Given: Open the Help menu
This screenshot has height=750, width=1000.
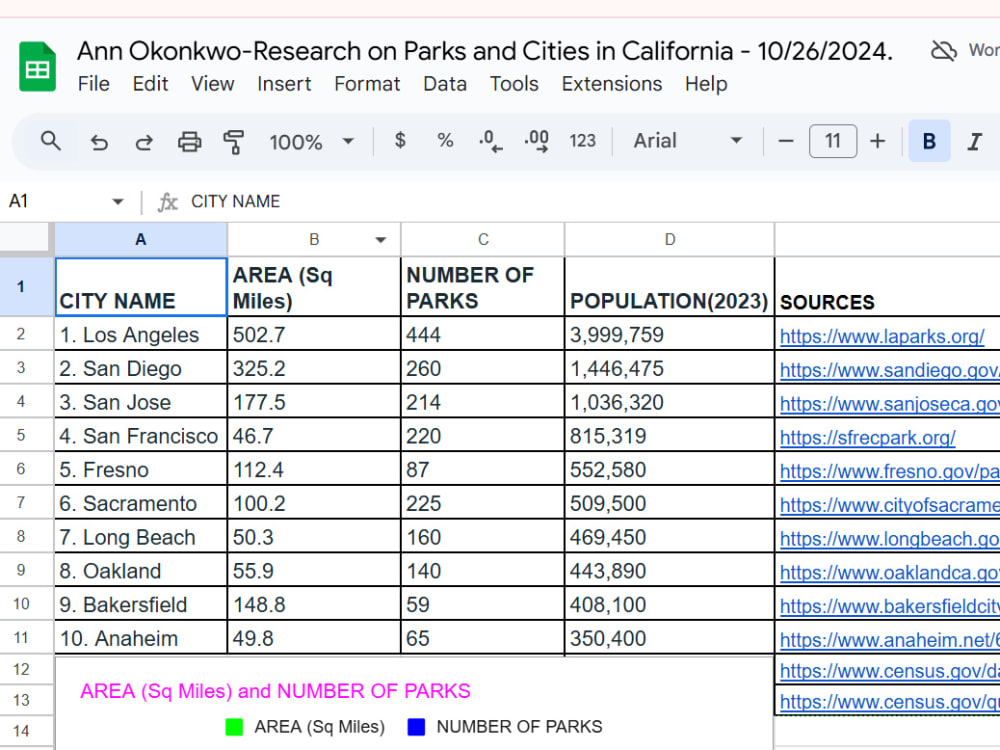Looking at the screenshot, I should (x=706, y=84).
